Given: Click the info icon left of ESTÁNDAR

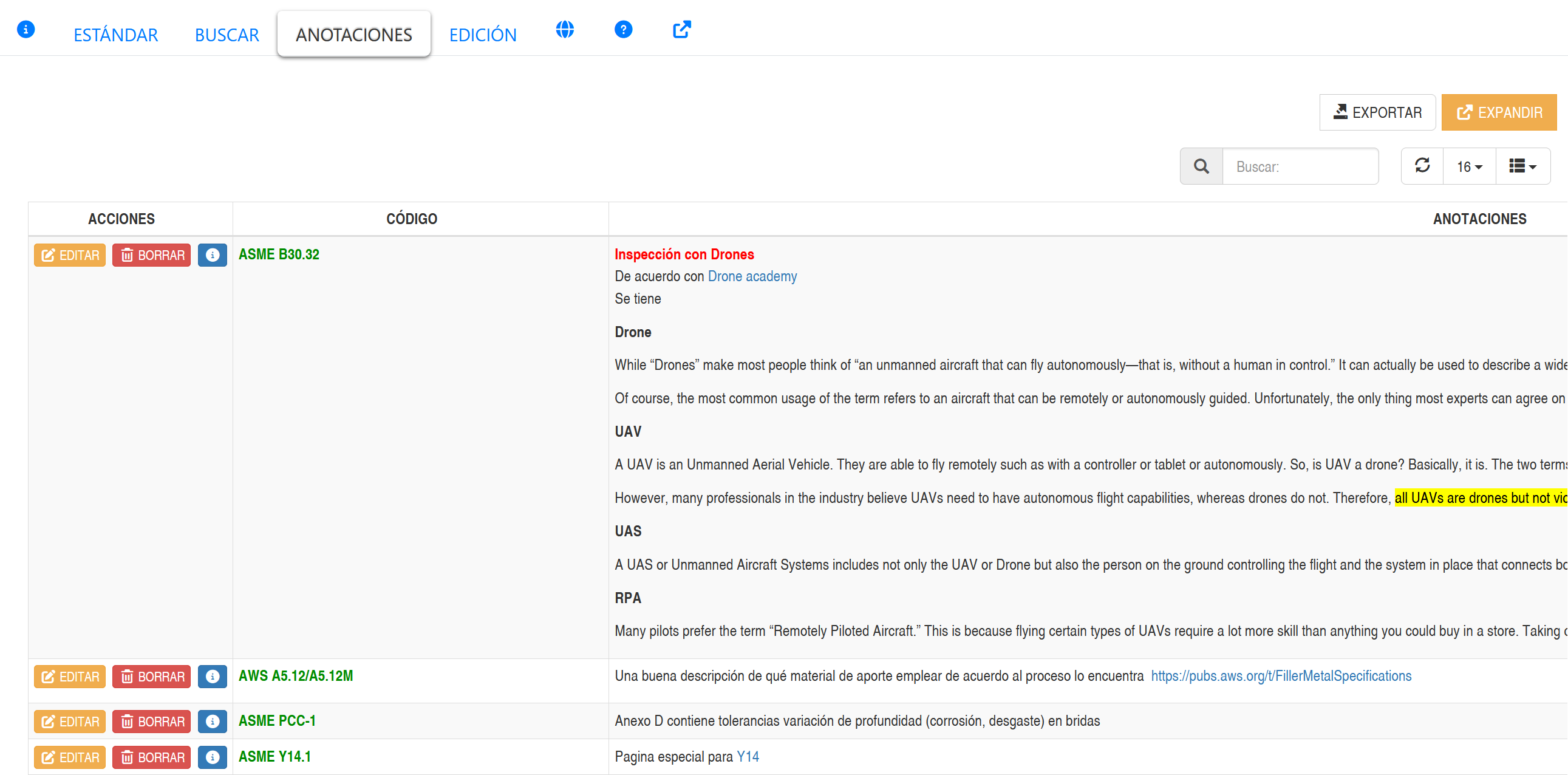Looking at the screenshot, I should click(26, 29).
